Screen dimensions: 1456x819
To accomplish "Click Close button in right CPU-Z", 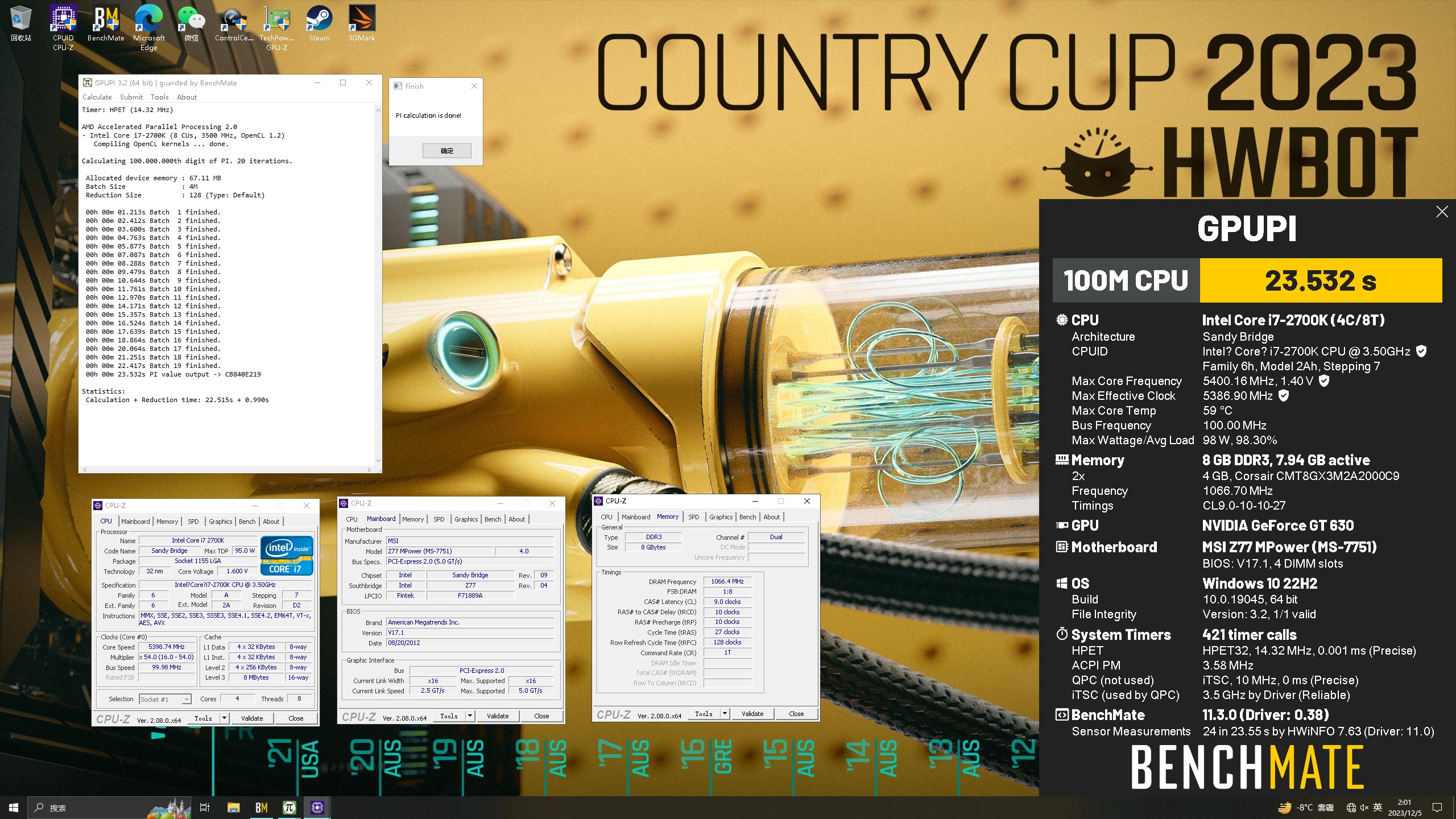I will pos(796,714).
